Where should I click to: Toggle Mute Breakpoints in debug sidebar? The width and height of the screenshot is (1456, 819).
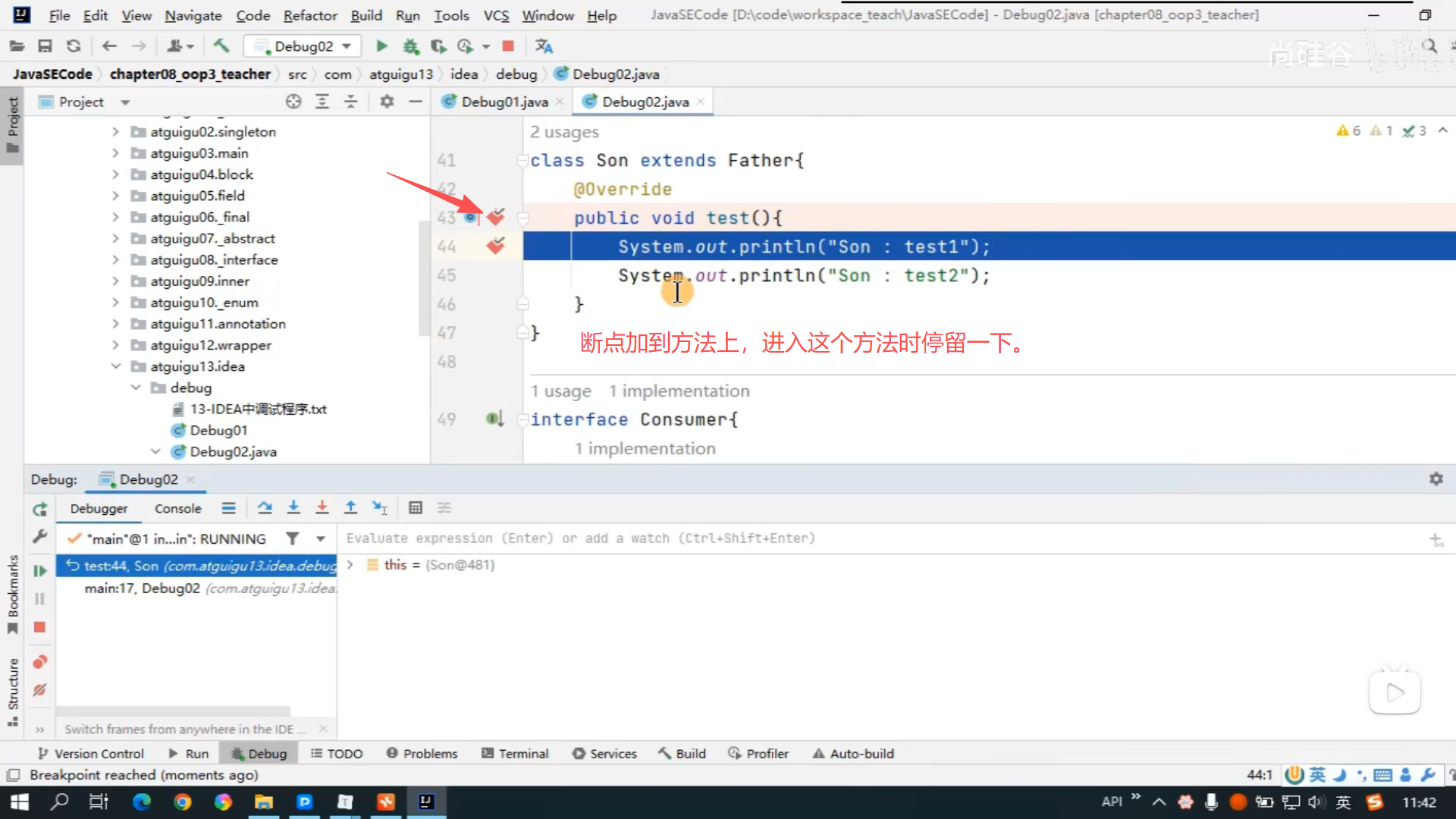(x=40, y=690)
